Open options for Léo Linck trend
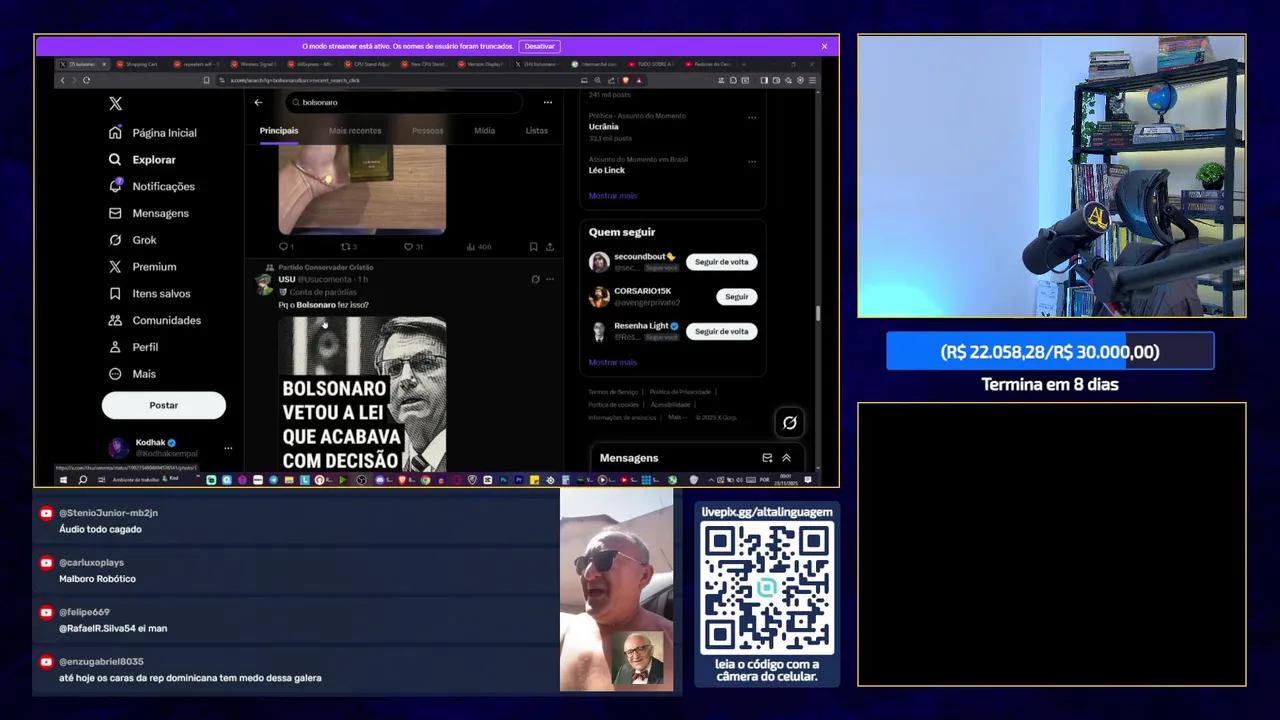The image size is (1280, 720). [x=752, y=161]
